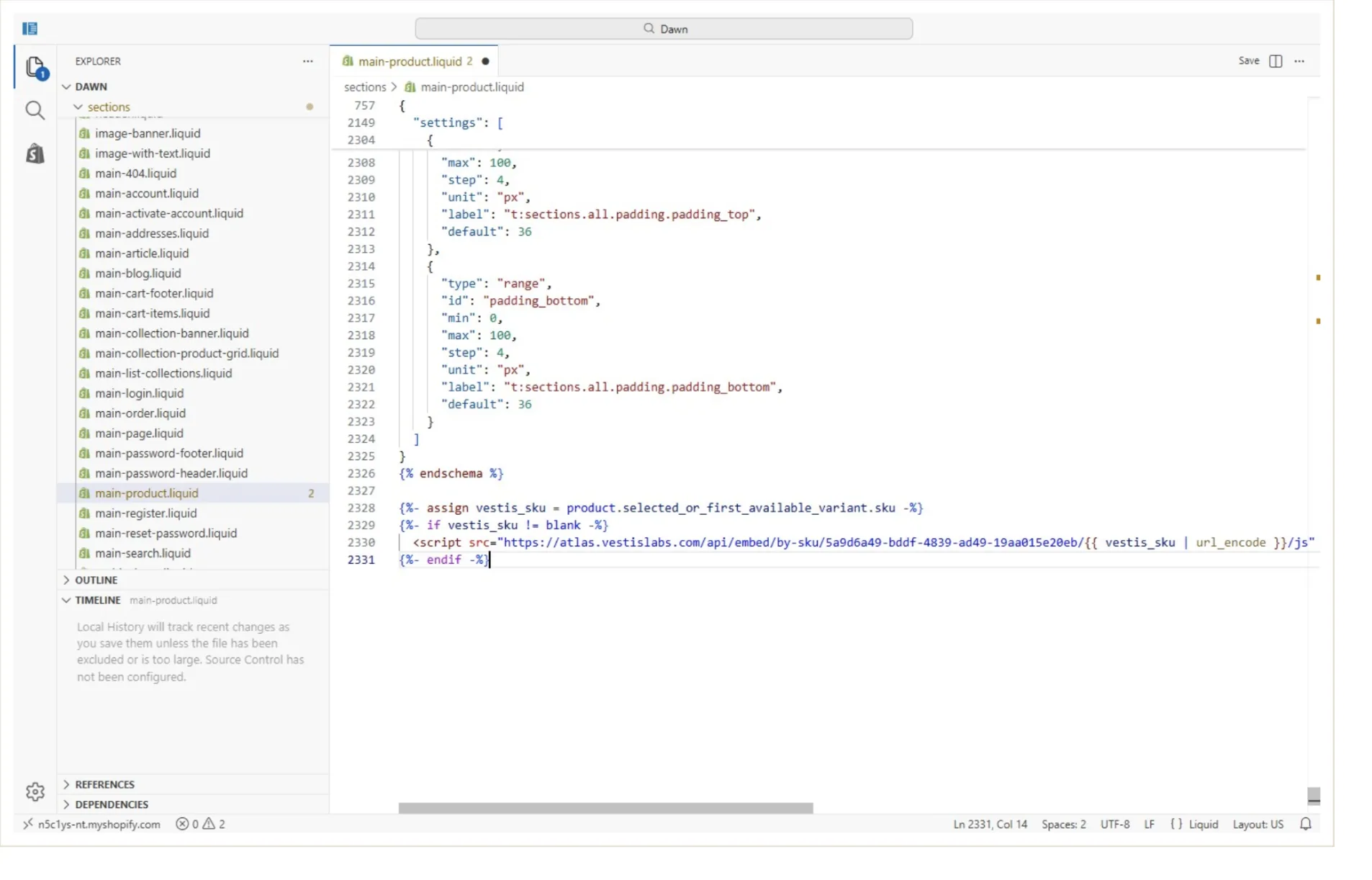Click the Save button

click(x=1249, y=61)
